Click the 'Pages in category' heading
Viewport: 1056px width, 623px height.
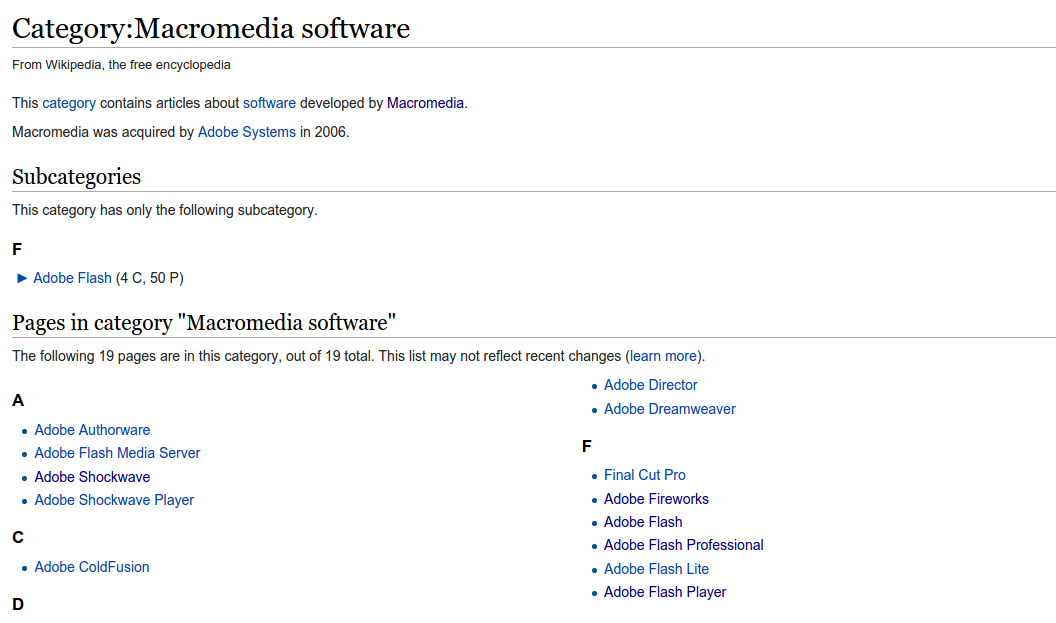(204, 323)
